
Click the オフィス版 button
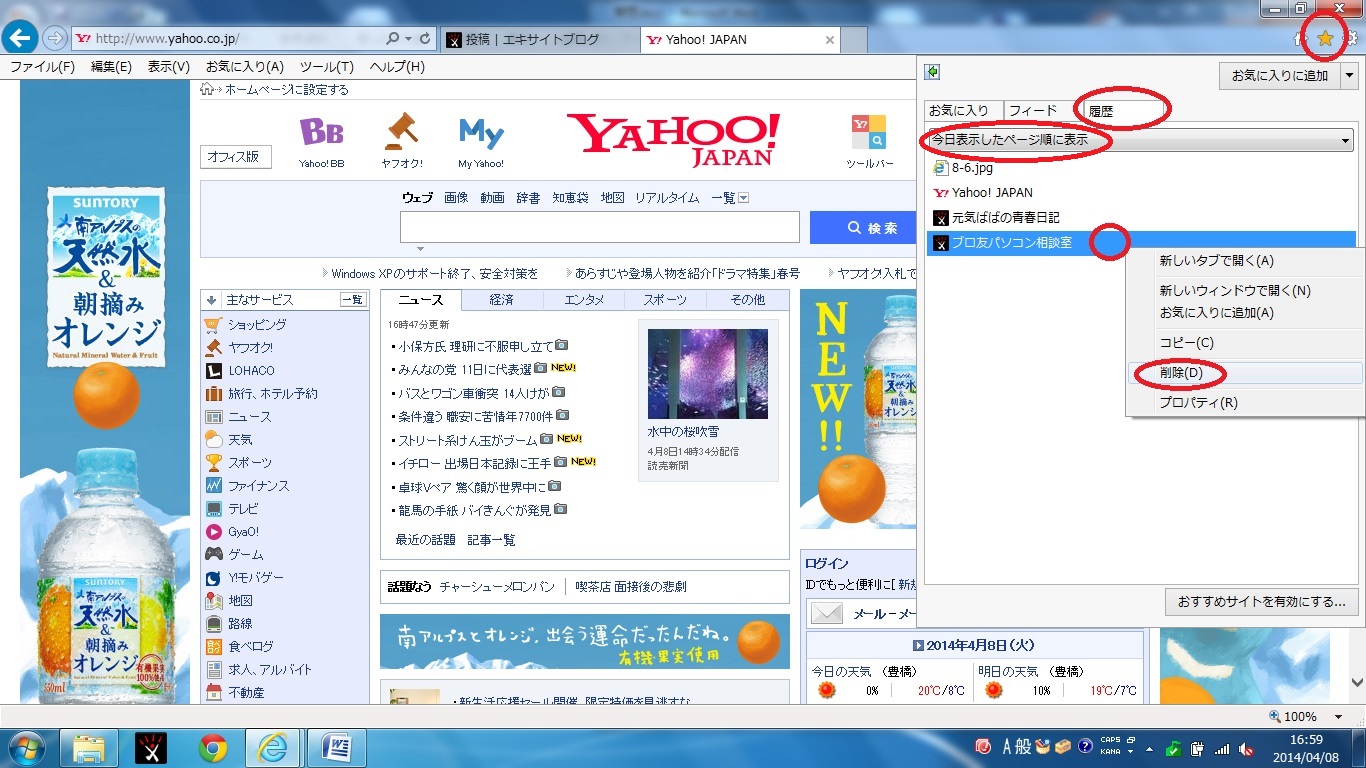pos(236,157)
